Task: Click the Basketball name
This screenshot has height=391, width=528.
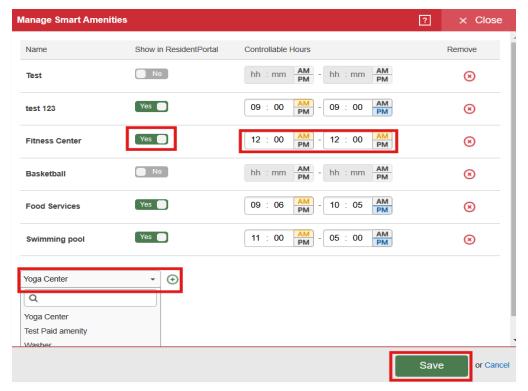Action: tap(46, 174)
